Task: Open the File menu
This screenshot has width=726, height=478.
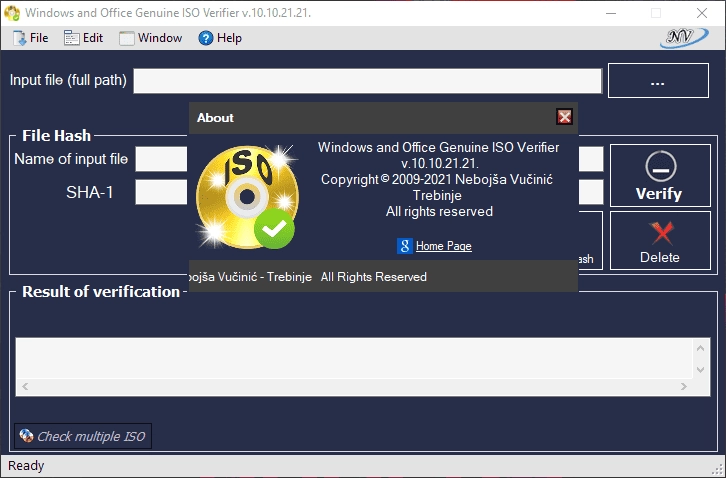Action: [x=31, y=38]
